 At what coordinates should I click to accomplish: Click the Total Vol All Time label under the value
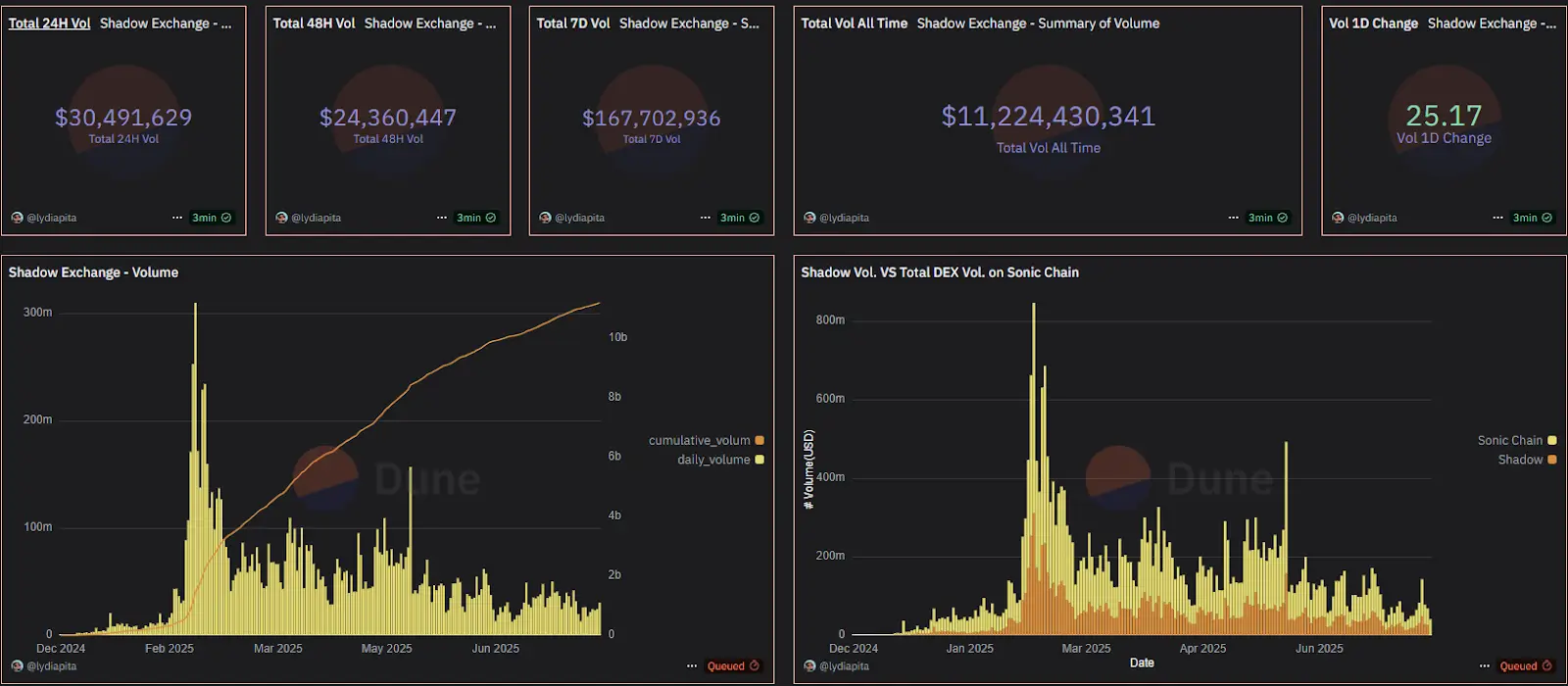click(x=1049, y=148)
